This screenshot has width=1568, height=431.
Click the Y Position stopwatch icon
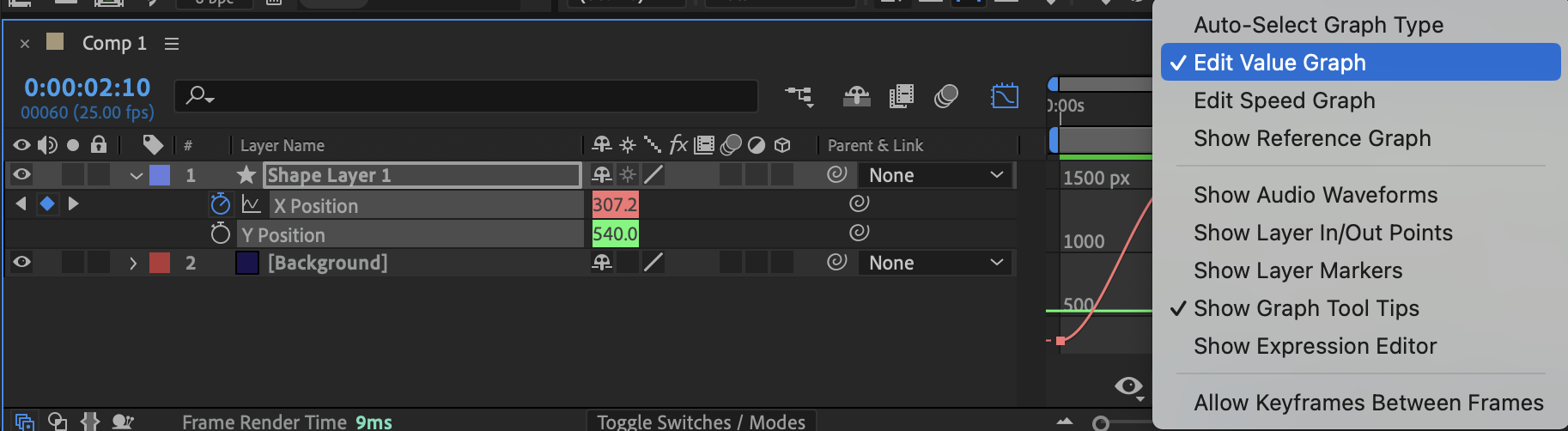tap(221, 234)
